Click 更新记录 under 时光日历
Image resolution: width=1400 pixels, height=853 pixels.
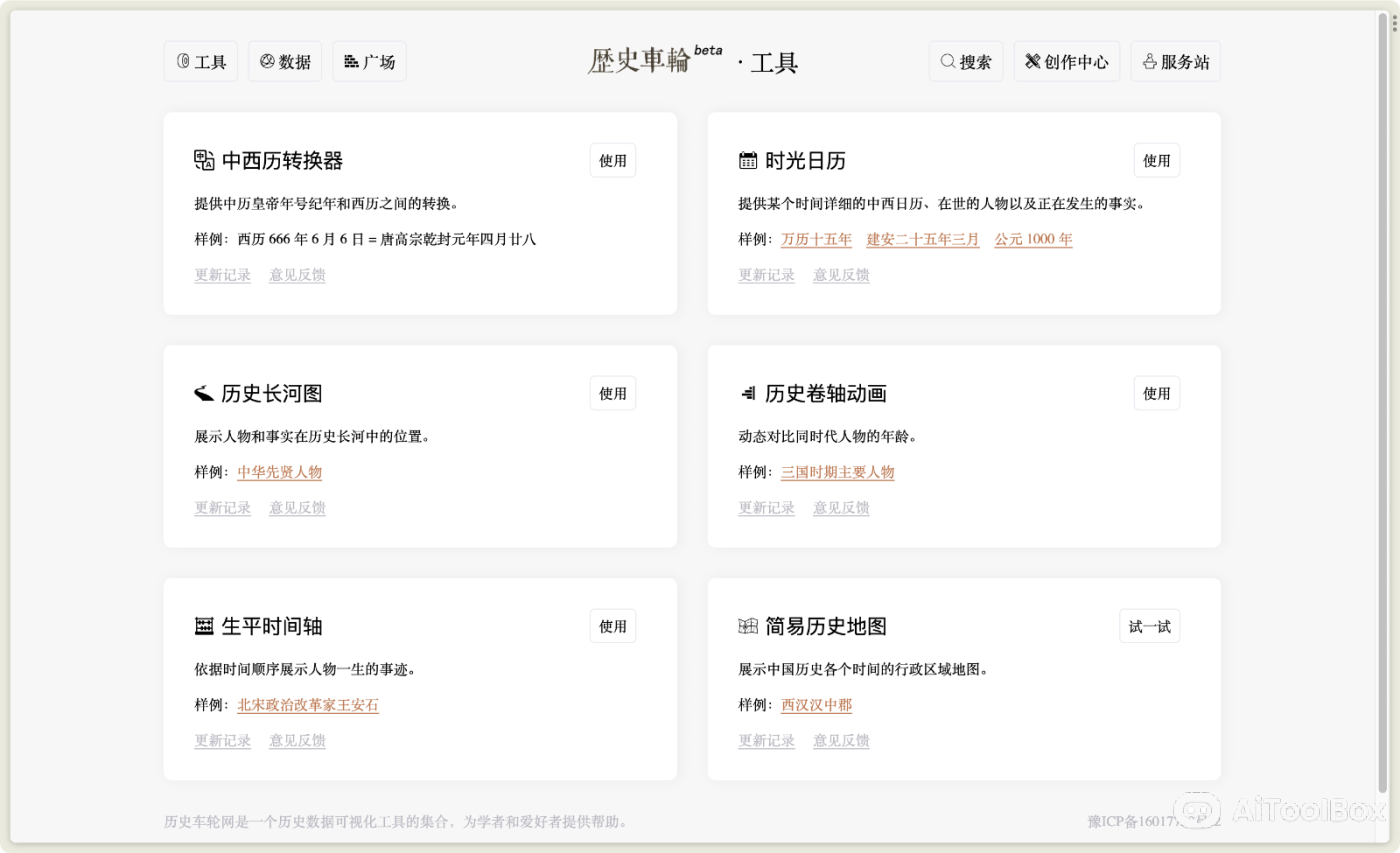coord(766,274)
